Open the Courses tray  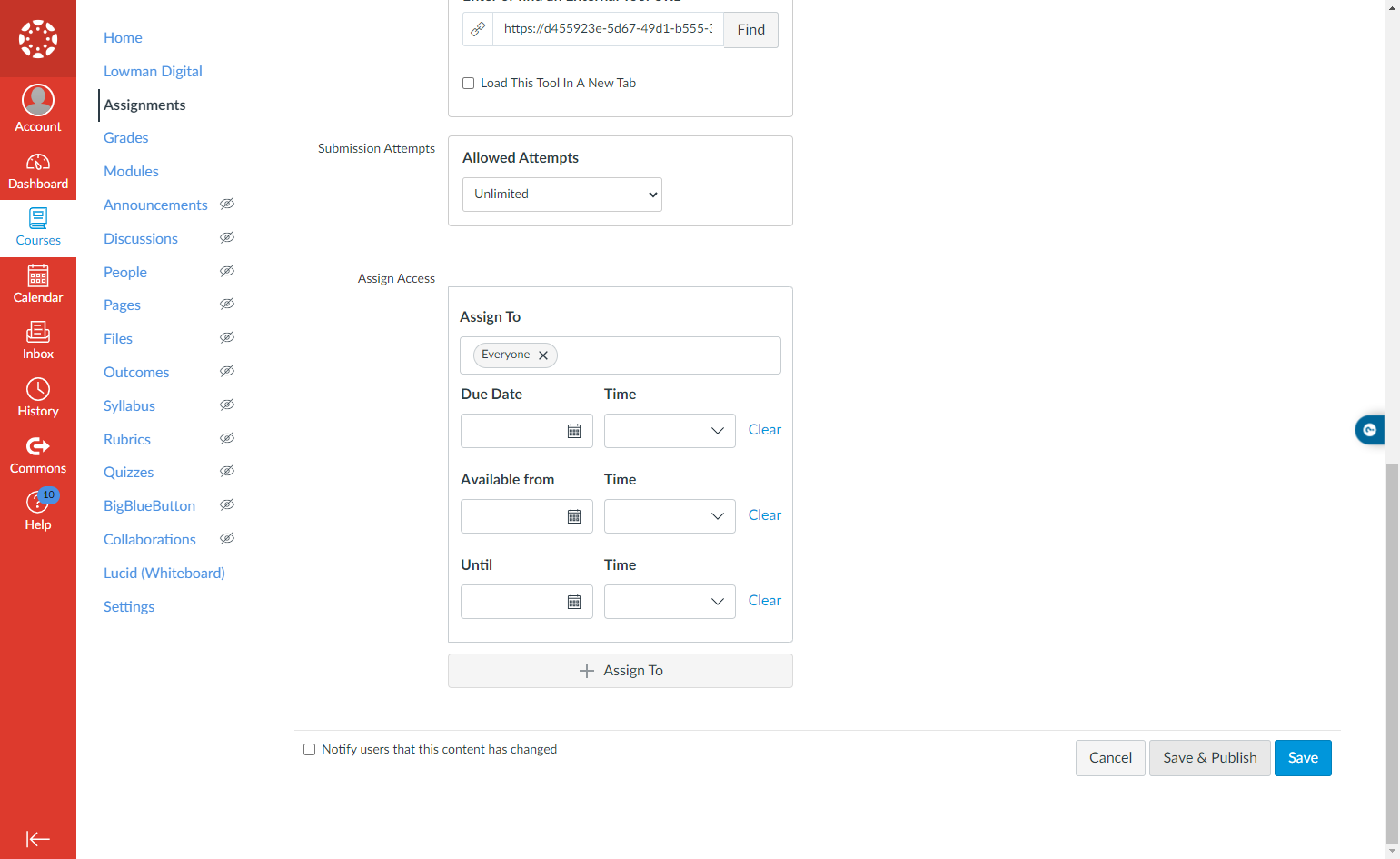38,228
